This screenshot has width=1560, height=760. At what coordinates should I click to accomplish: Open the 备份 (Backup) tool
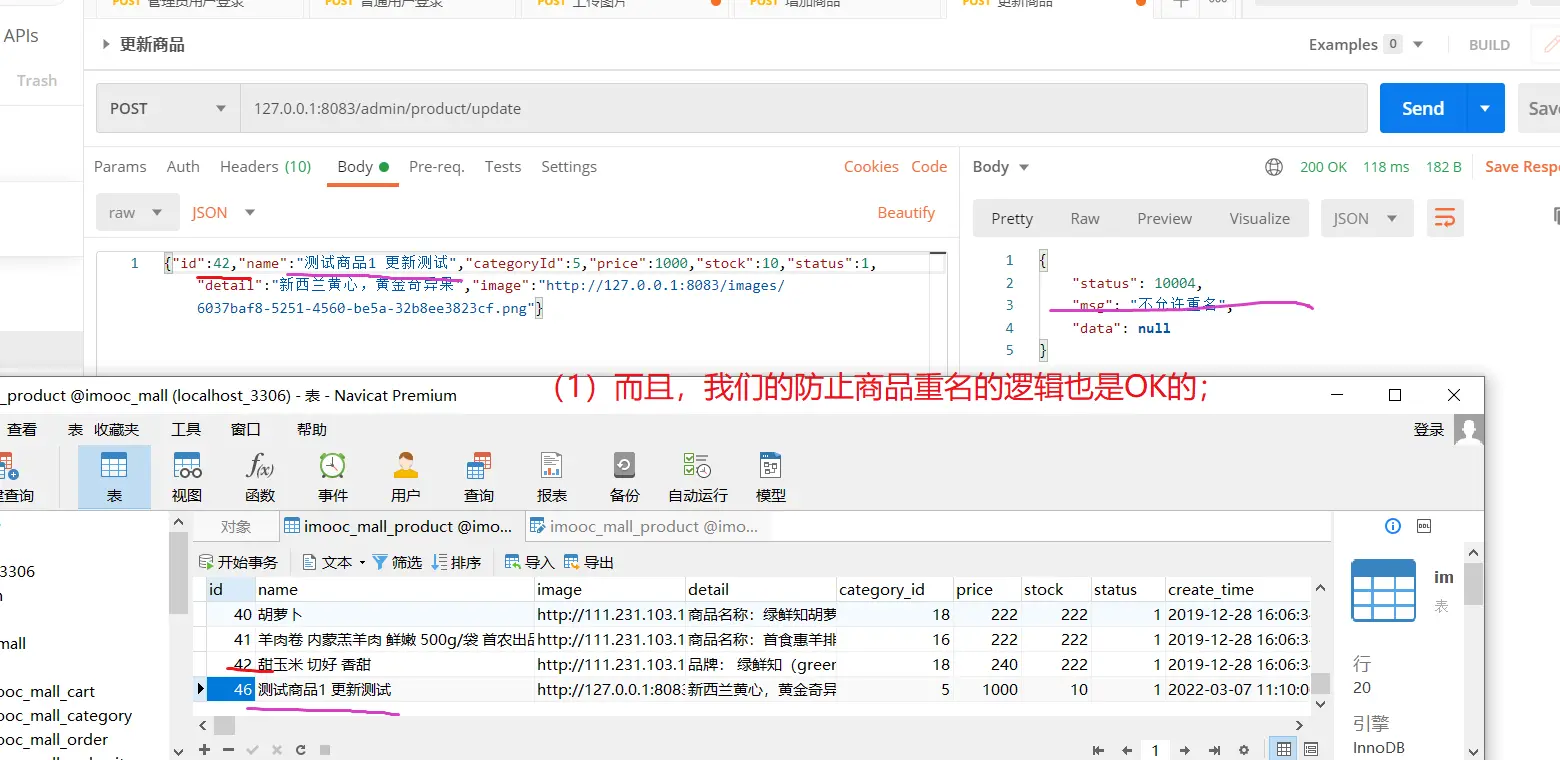[624, 476]
